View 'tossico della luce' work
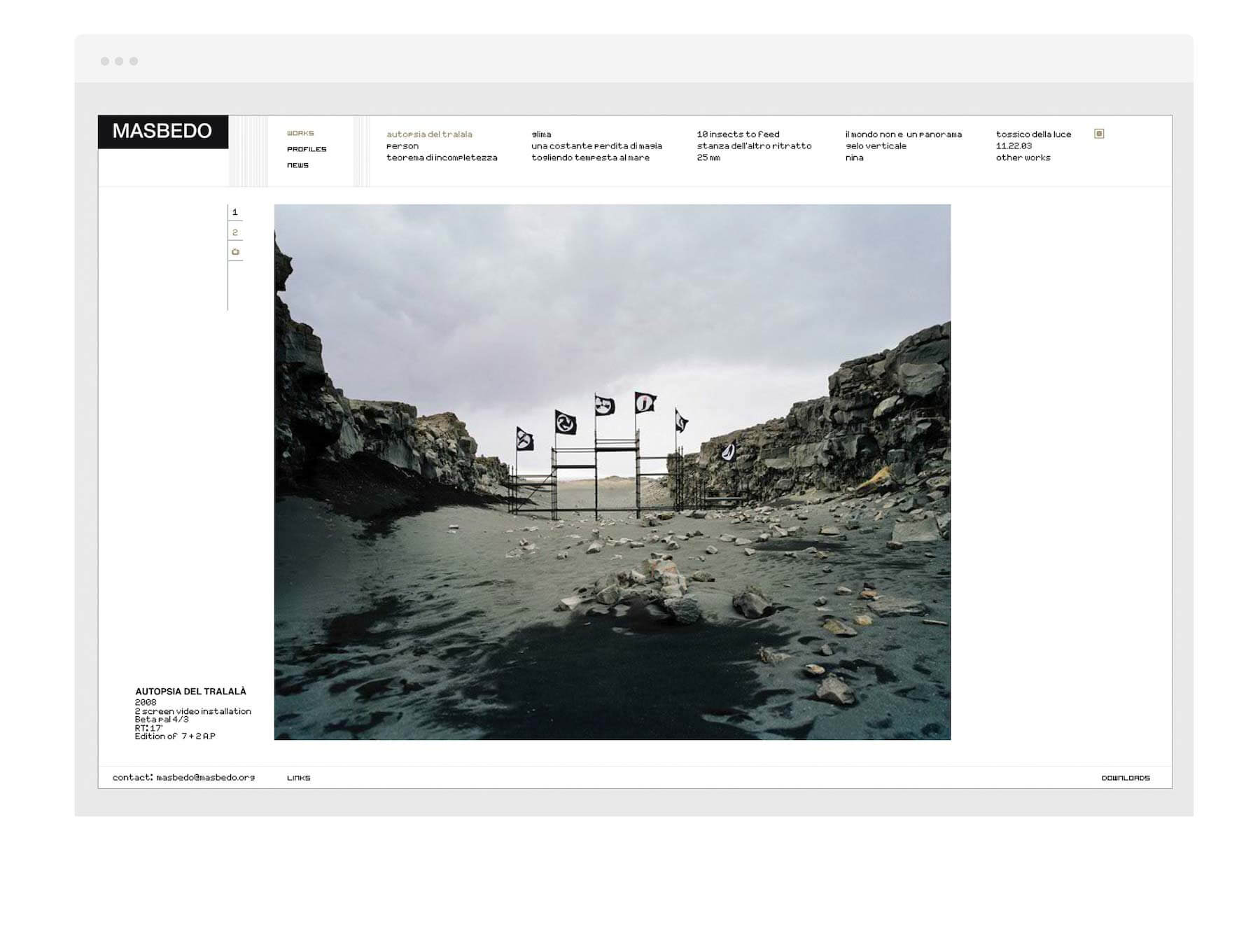Image resolution: width=1260 pixels, height=952 pixels. tap(1033, 134)
